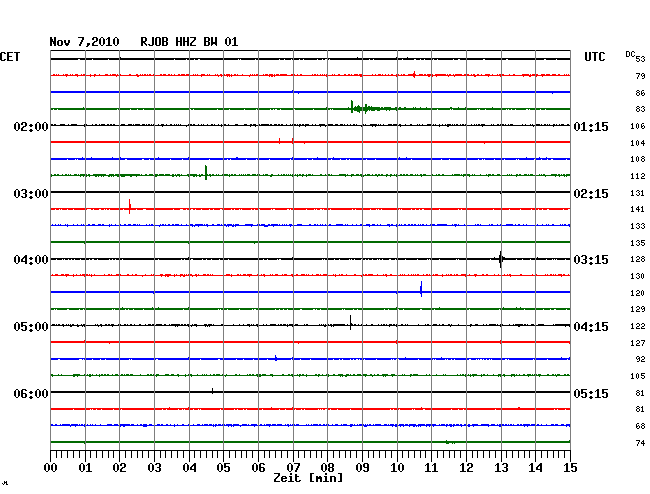This screenshot has width=650, height=494.
Task: Click the 00 minute axis tick label
Action: (51, 468)
